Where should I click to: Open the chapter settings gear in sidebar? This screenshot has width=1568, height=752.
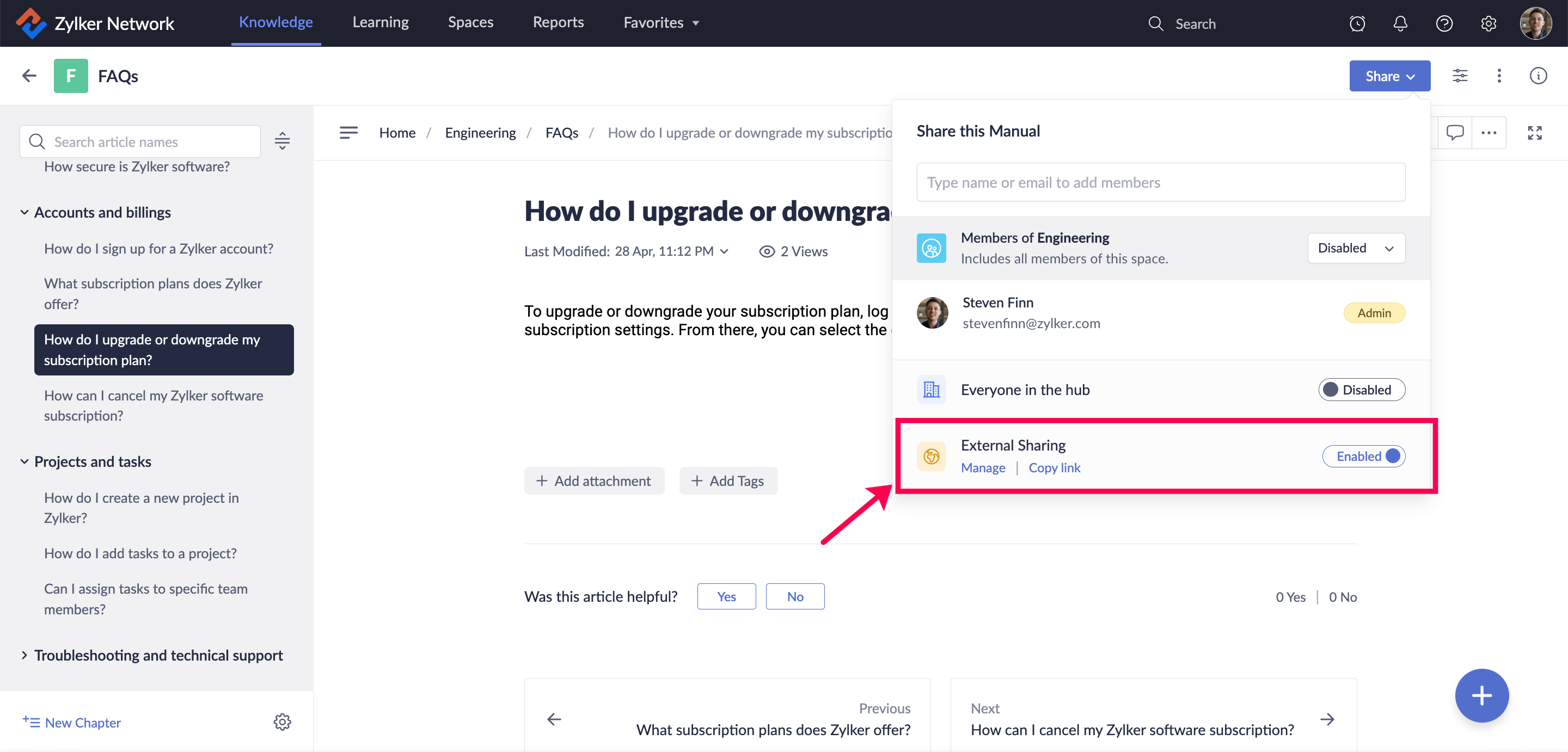pyautogui.click(x=282, y=722)
